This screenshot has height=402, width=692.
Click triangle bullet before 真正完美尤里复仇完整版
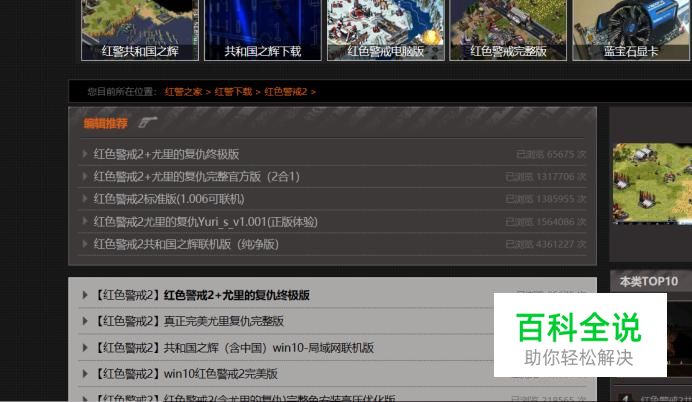(x=85, y=321)
